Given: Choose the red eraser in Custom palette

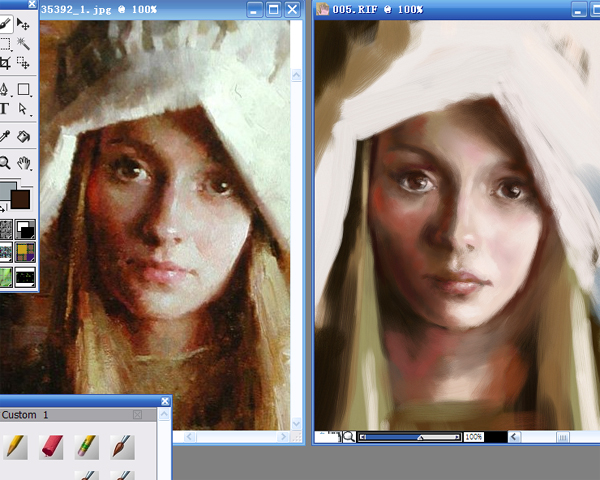Looking at the screenshot, I should [51, 447].
